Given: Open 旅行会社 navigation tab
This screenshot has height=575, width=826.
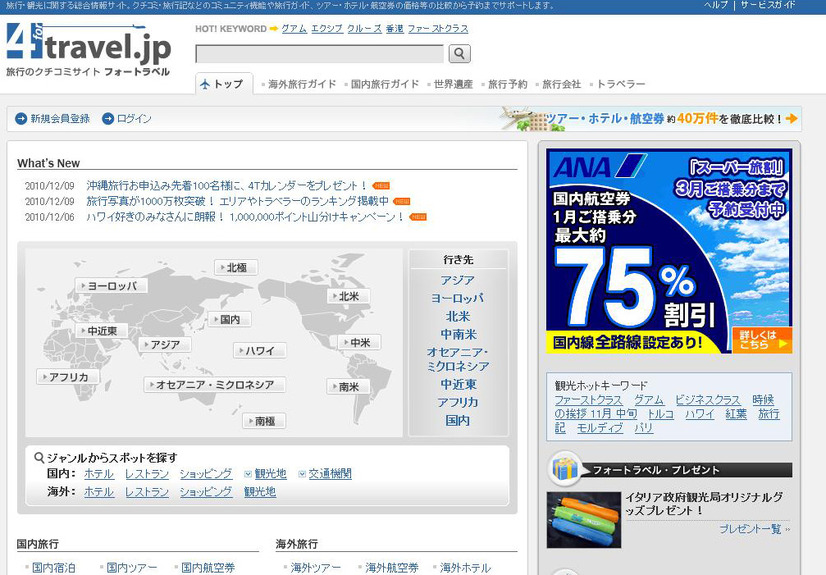Looking at the screenshot, I should (x=561, y=84).
